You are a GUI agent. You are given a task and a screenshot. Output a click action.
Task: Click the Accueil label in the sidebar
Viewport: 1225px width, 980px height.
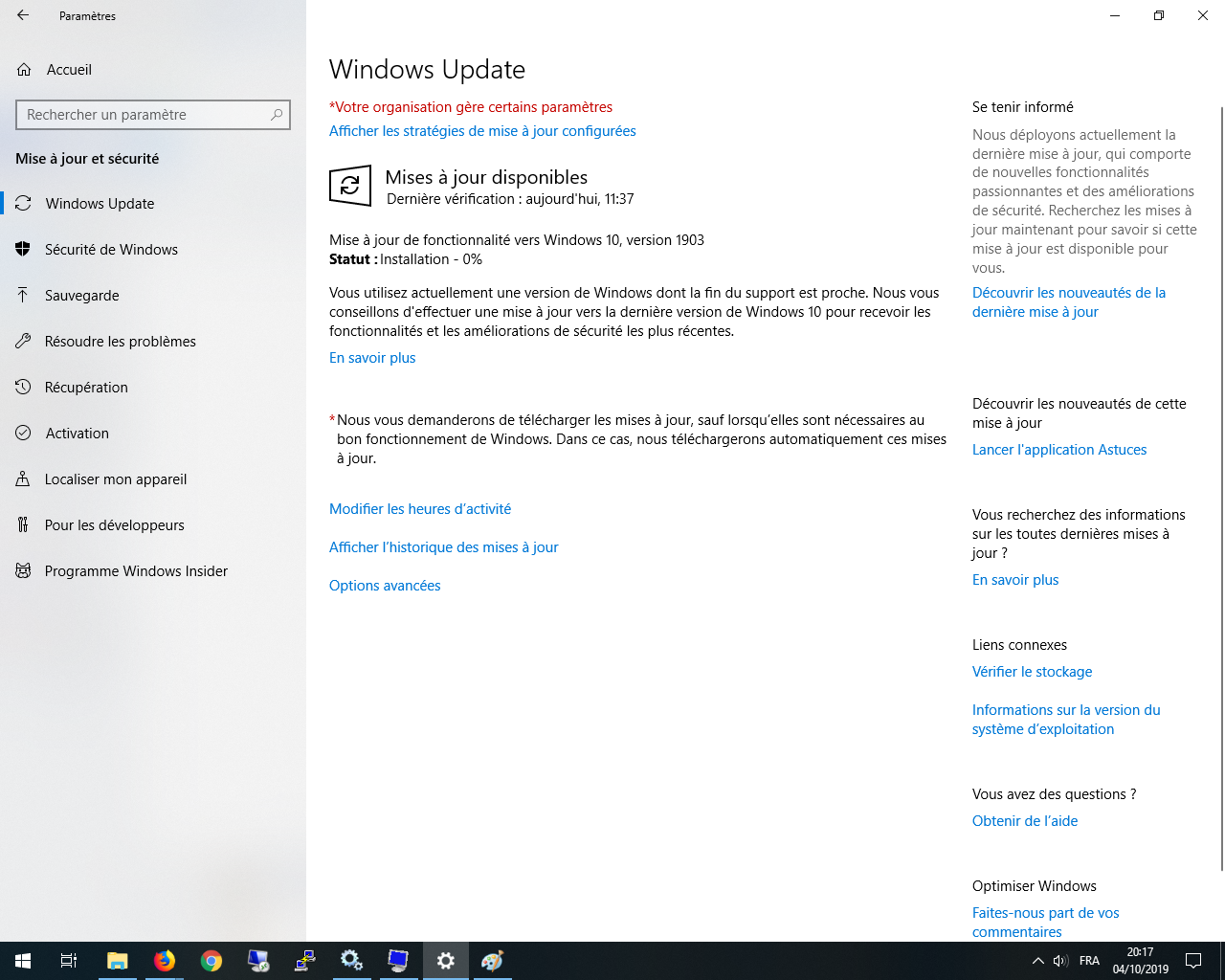click(x=69, y=70)
